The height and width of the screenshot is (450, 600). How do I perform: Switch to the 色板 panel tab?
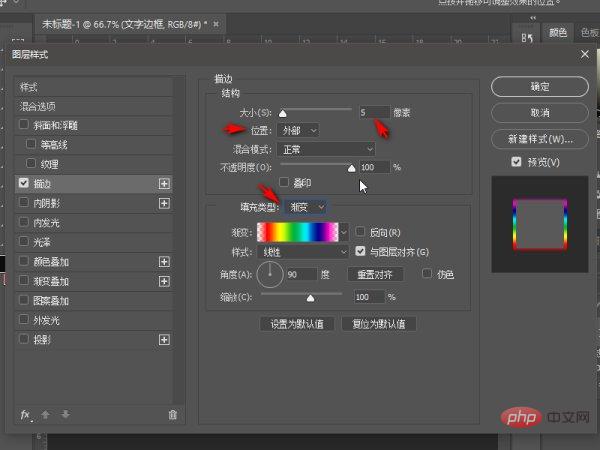click(589, 33)
